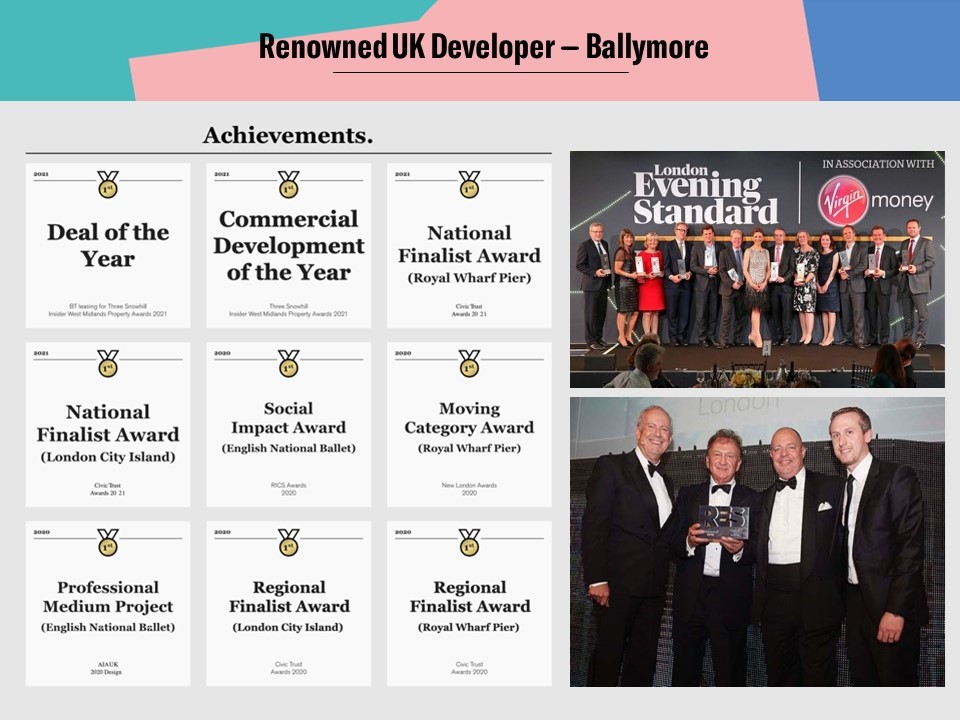Click the New London Awards 2020 caption

click(470, 489)
